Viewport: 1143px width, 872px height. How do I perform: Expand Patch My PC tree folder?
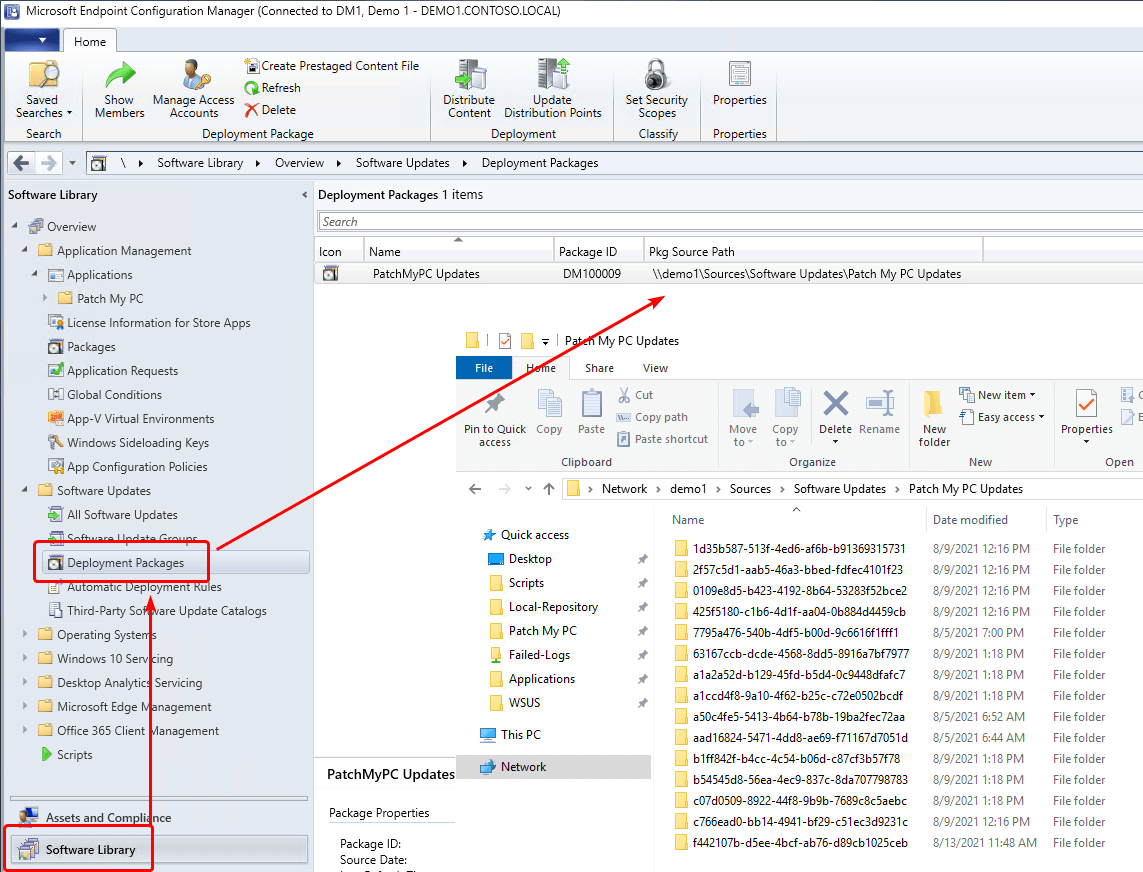point(45,298)
